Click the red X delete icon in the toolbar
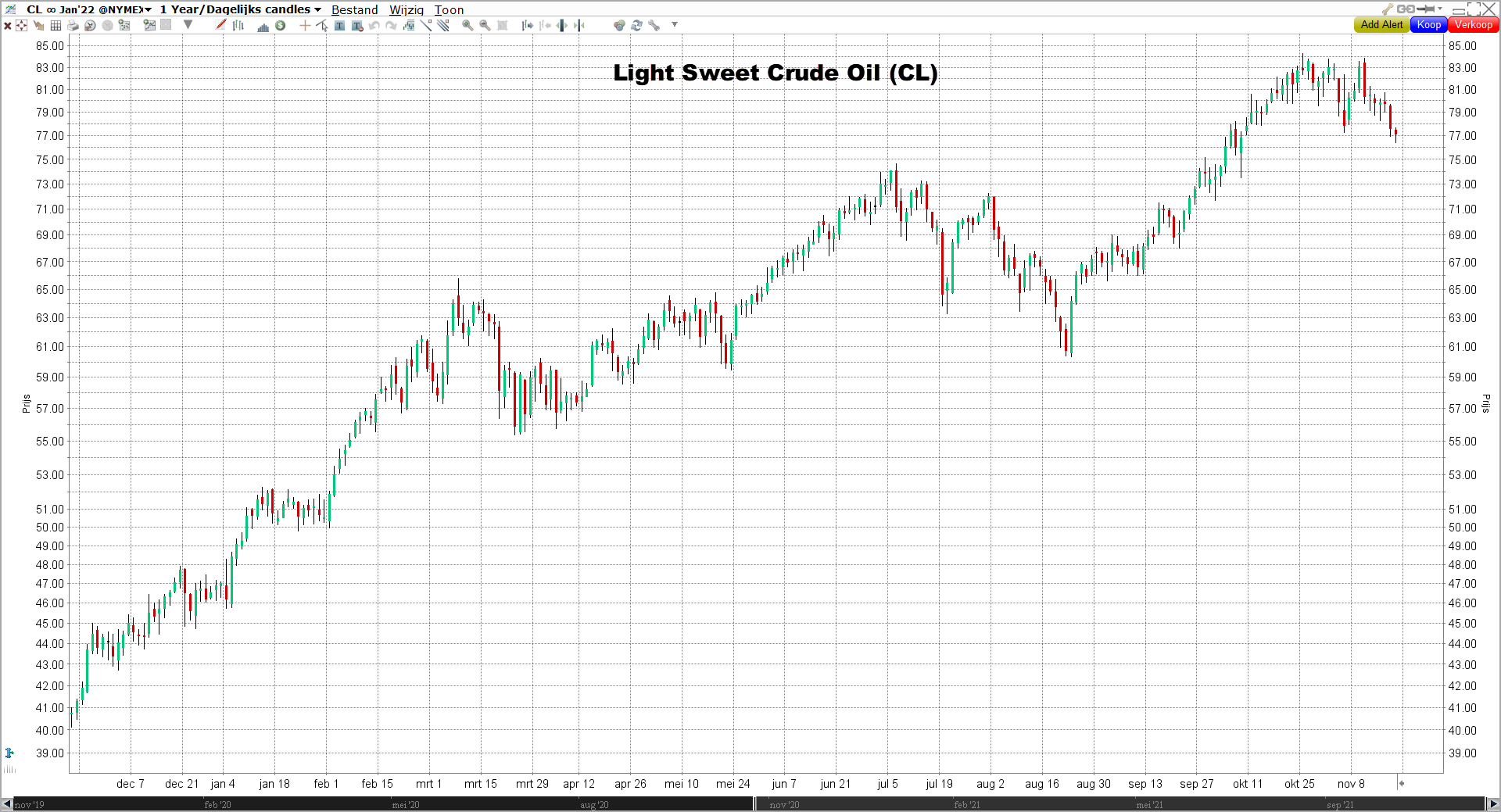 pos(7,26)
